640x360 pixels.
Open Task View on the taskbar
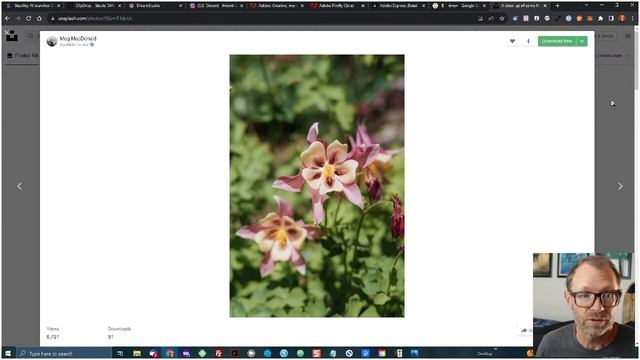click(x=120, y=353)
